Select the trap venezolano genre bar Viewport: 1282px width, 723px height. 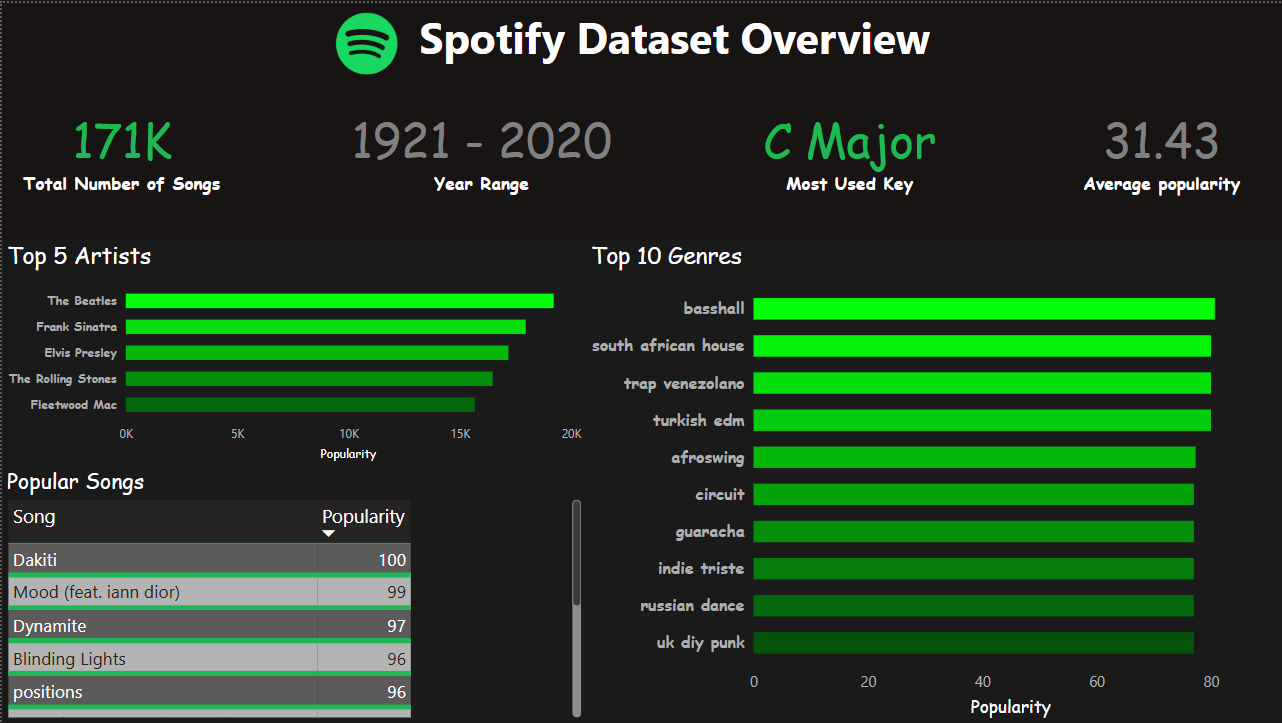tap(981, 383)
